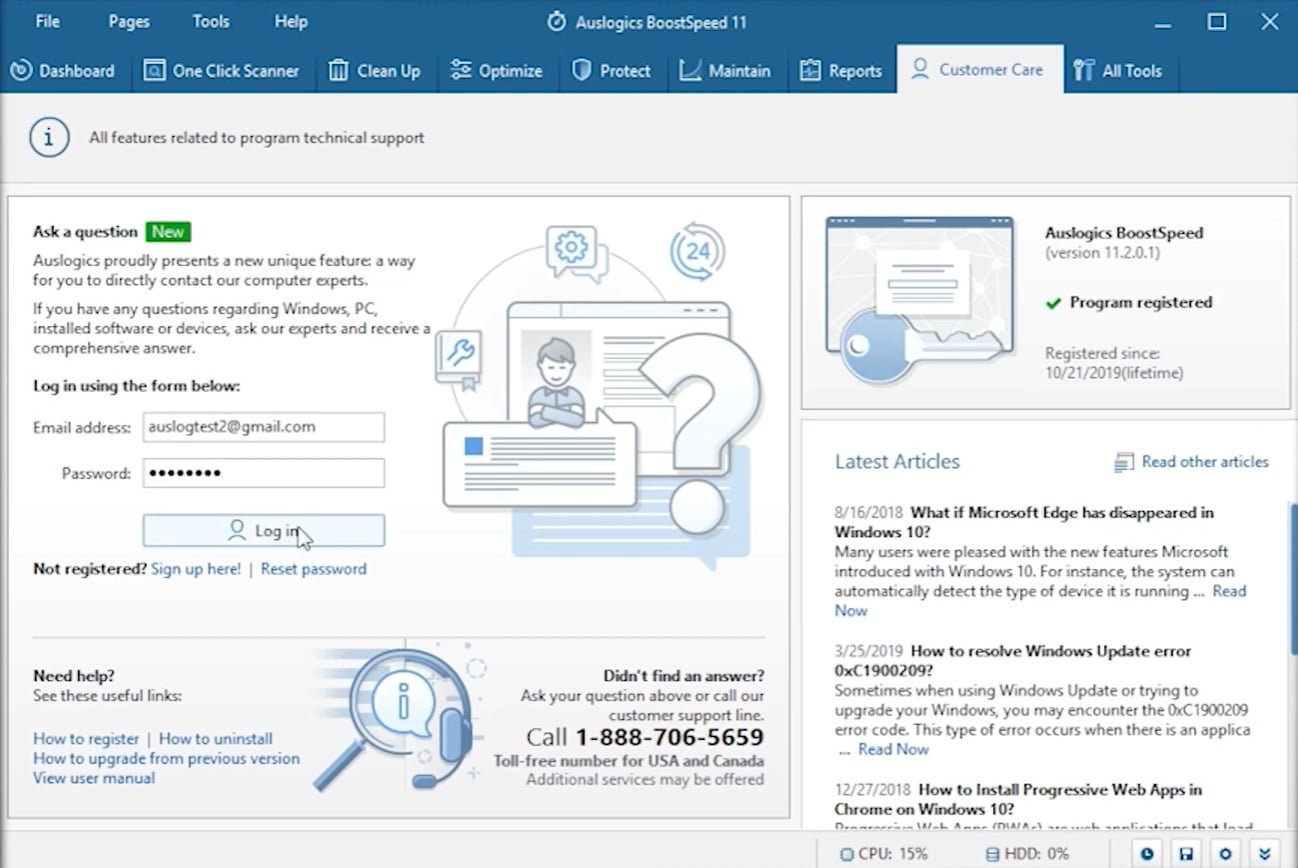Maximize the Auslogics BoostSpeed window
This screenshot has height=868, width=1298.
(x=1217, y=21)
